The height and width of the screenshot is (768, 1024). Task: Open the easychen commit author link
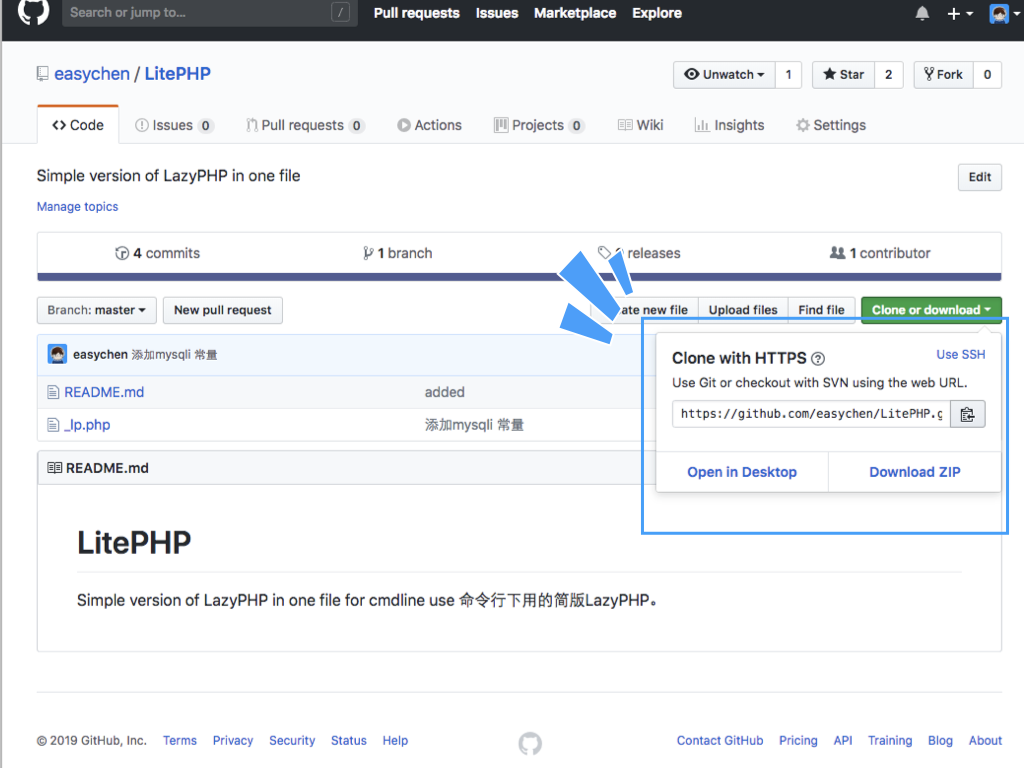point(100,355)
